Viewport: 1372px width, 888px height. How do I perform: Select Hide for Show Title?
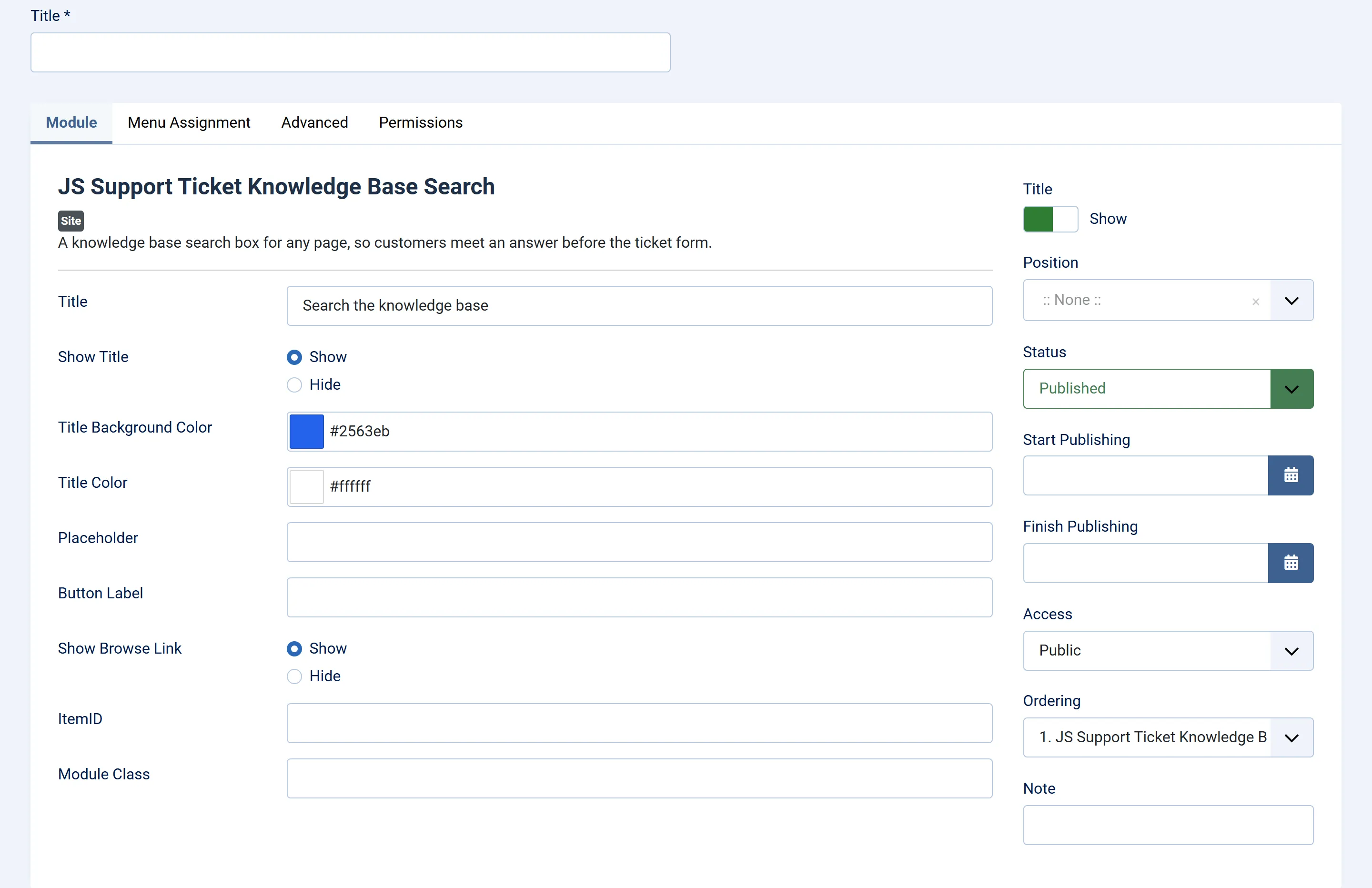(294, 385)
